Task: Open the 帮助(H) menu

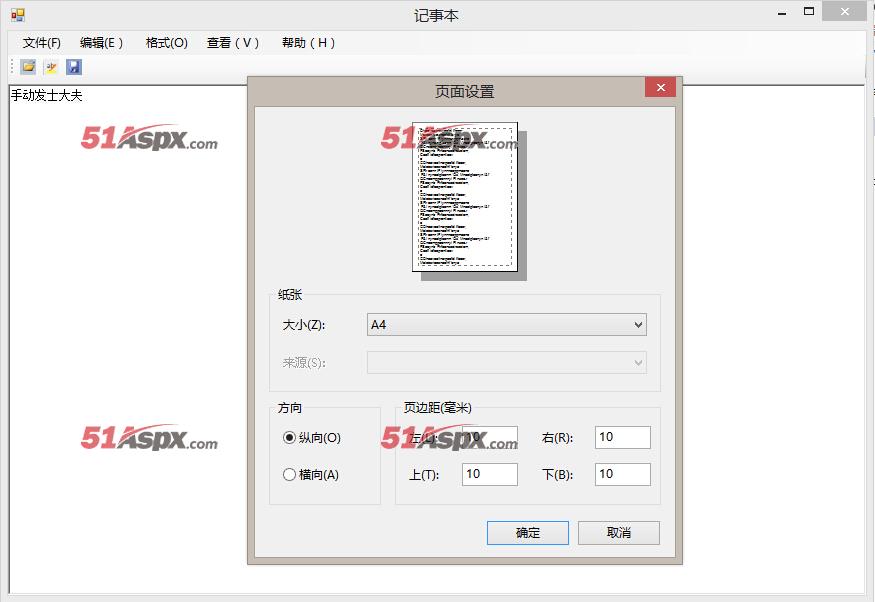Action: [x=308, y=43]
